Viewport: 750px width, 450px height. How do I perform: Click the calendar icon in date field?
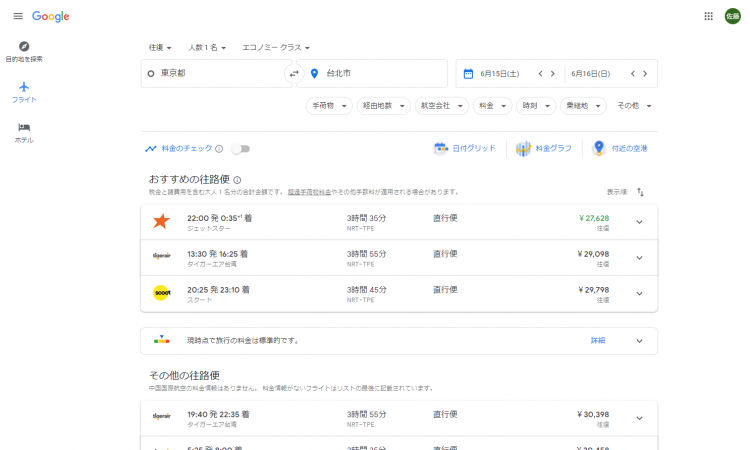click(468, 74)
